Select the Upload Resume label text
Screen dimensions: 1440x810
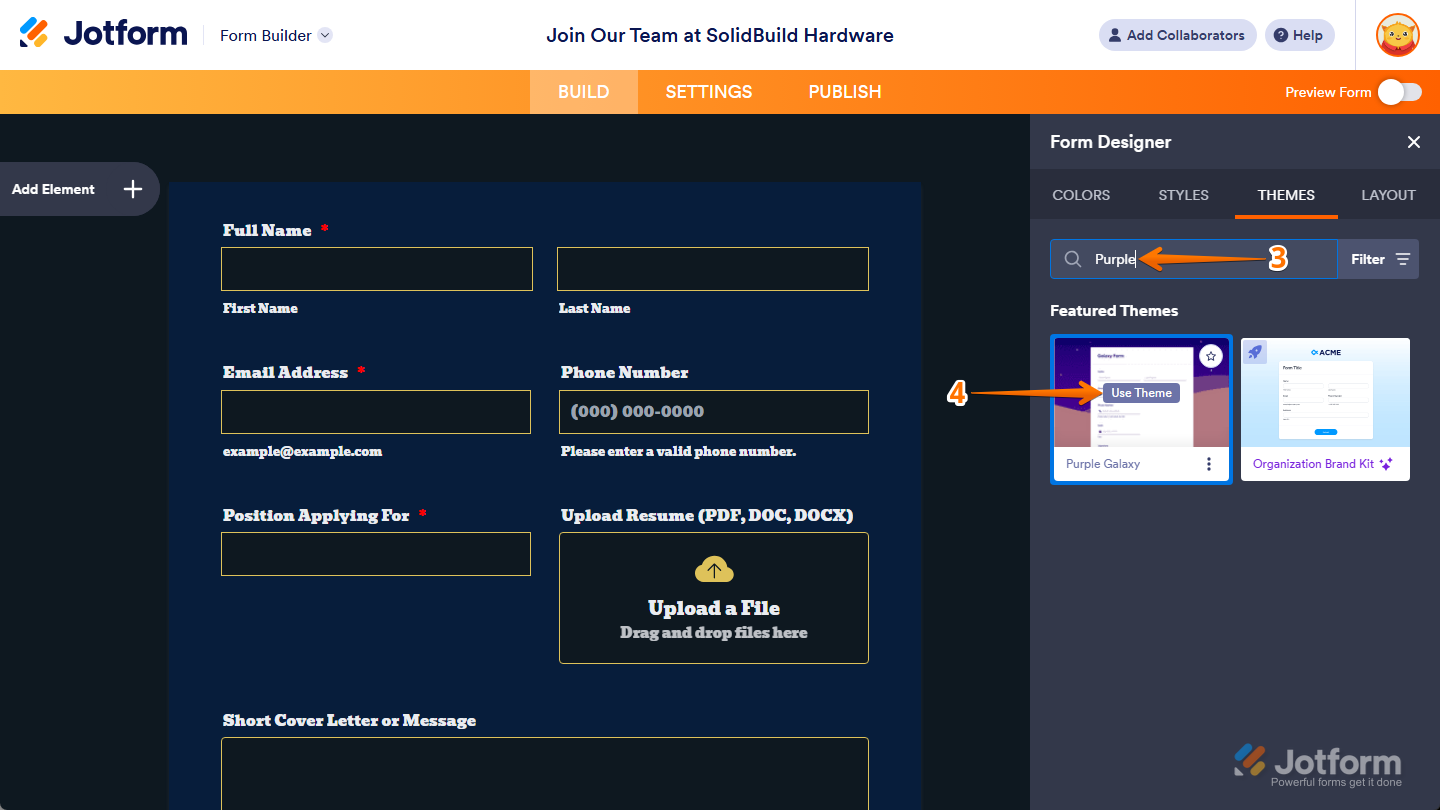707,516
